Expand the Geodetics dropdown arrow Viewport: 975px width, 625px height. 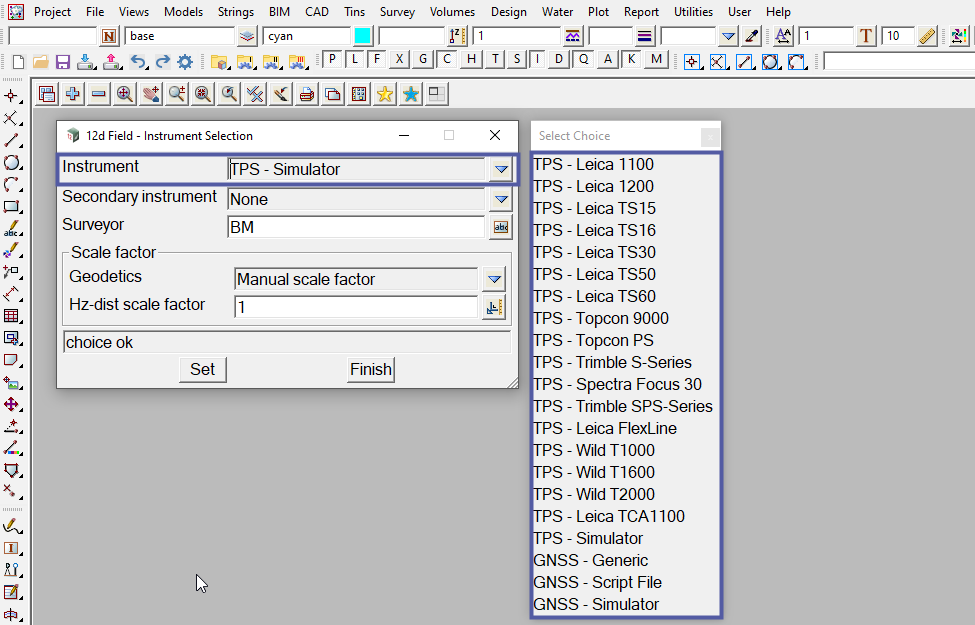tap(494, 280)
